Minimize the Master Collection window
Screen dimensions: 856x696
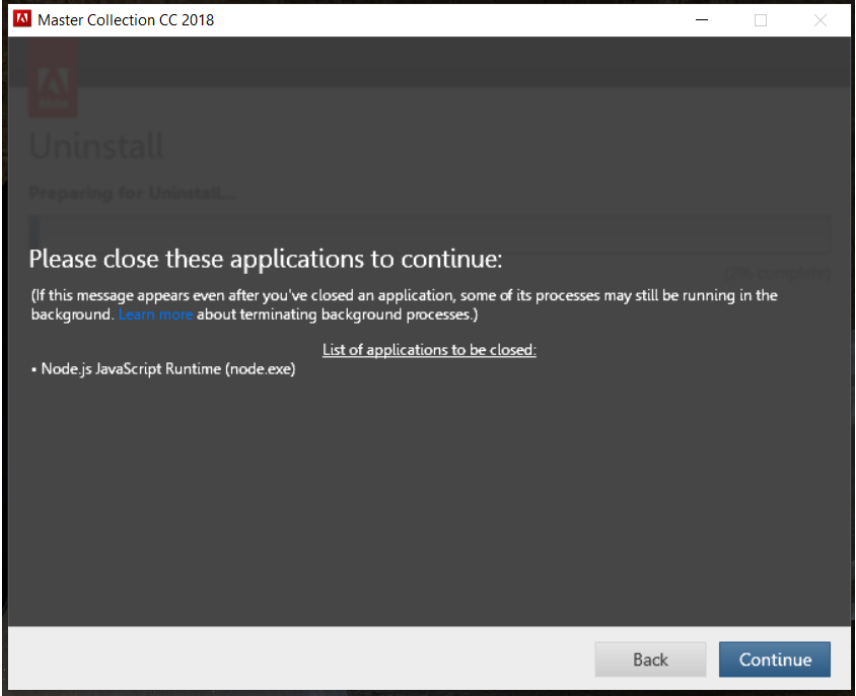pyautogui.click(x=702, y=20)
